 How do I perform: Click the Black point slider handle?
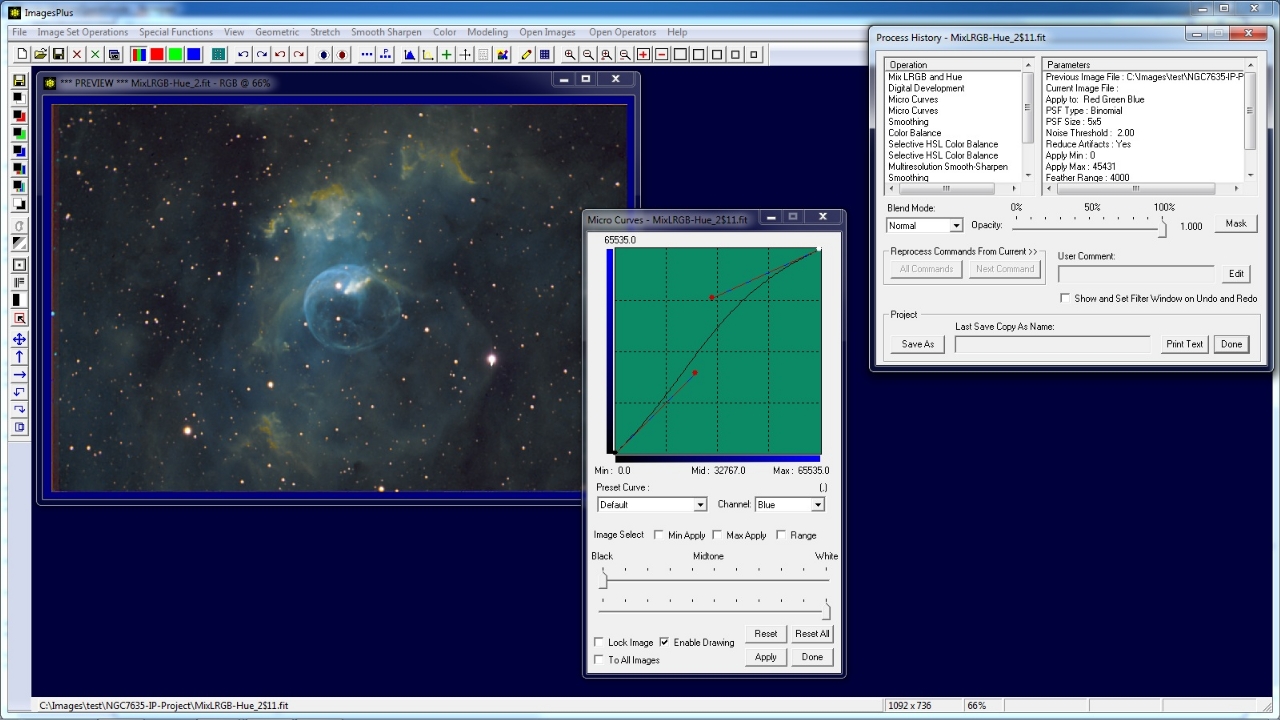(x=603, y=580)
